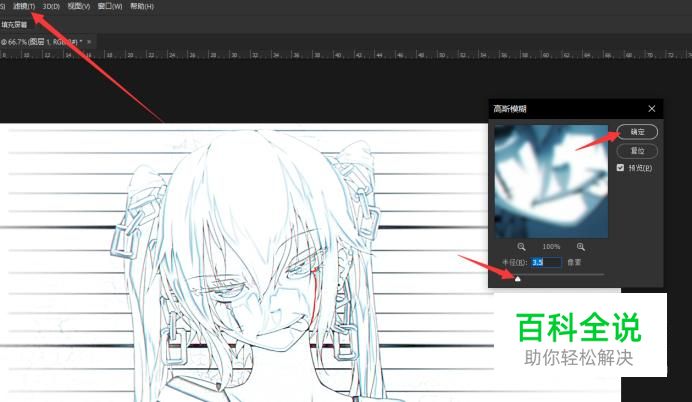692x402 pixels.
Task: Click the horizontal ruler above the canvas
Action: pos(346,55)
